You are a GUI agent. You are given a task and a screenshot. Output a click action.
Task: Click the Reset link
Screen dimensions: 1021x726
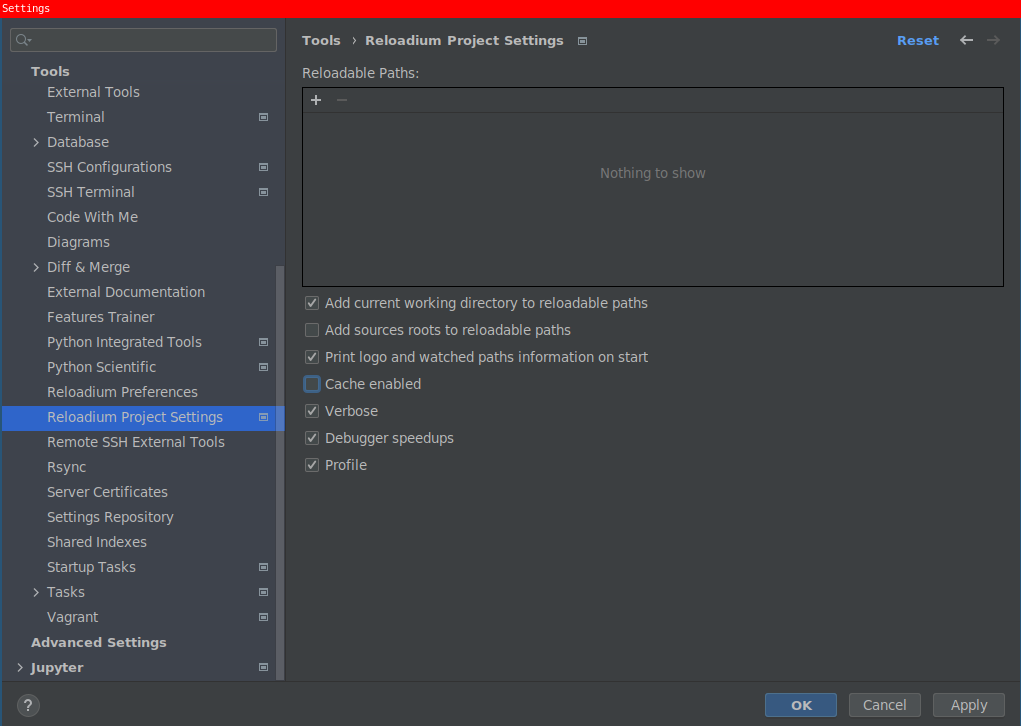coord(917,40)
